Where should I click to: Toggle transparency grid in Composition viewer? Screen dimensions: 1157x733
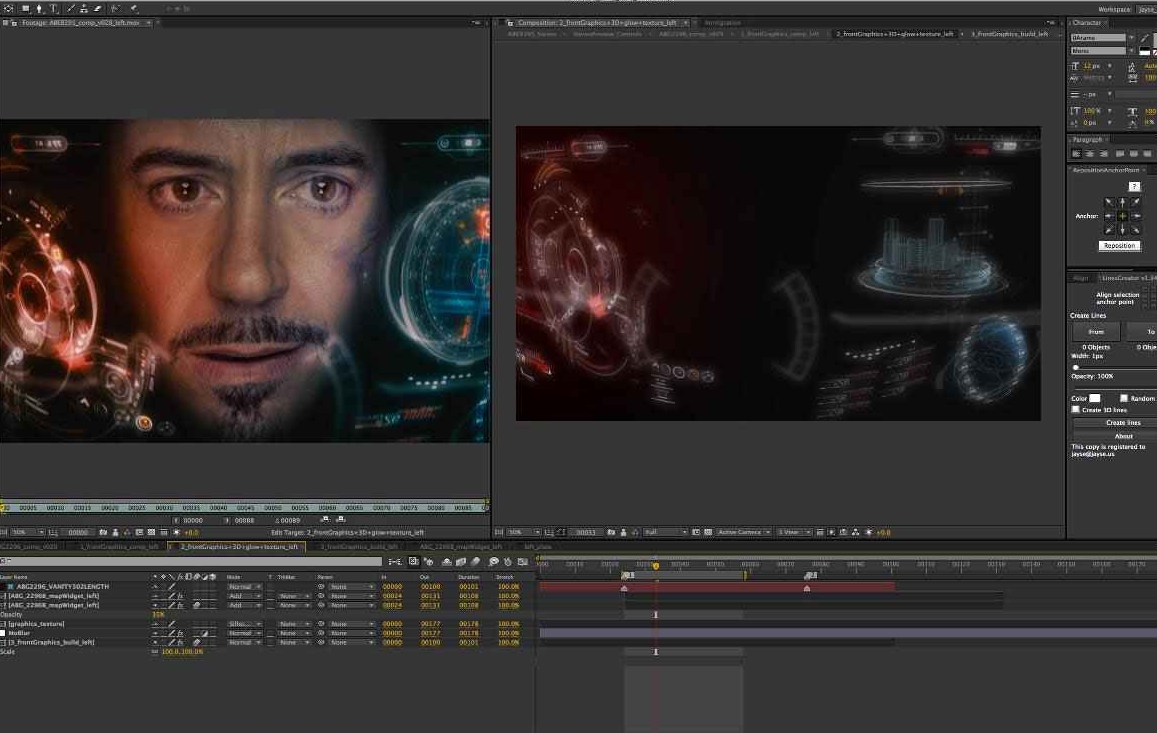coord(708,532)
